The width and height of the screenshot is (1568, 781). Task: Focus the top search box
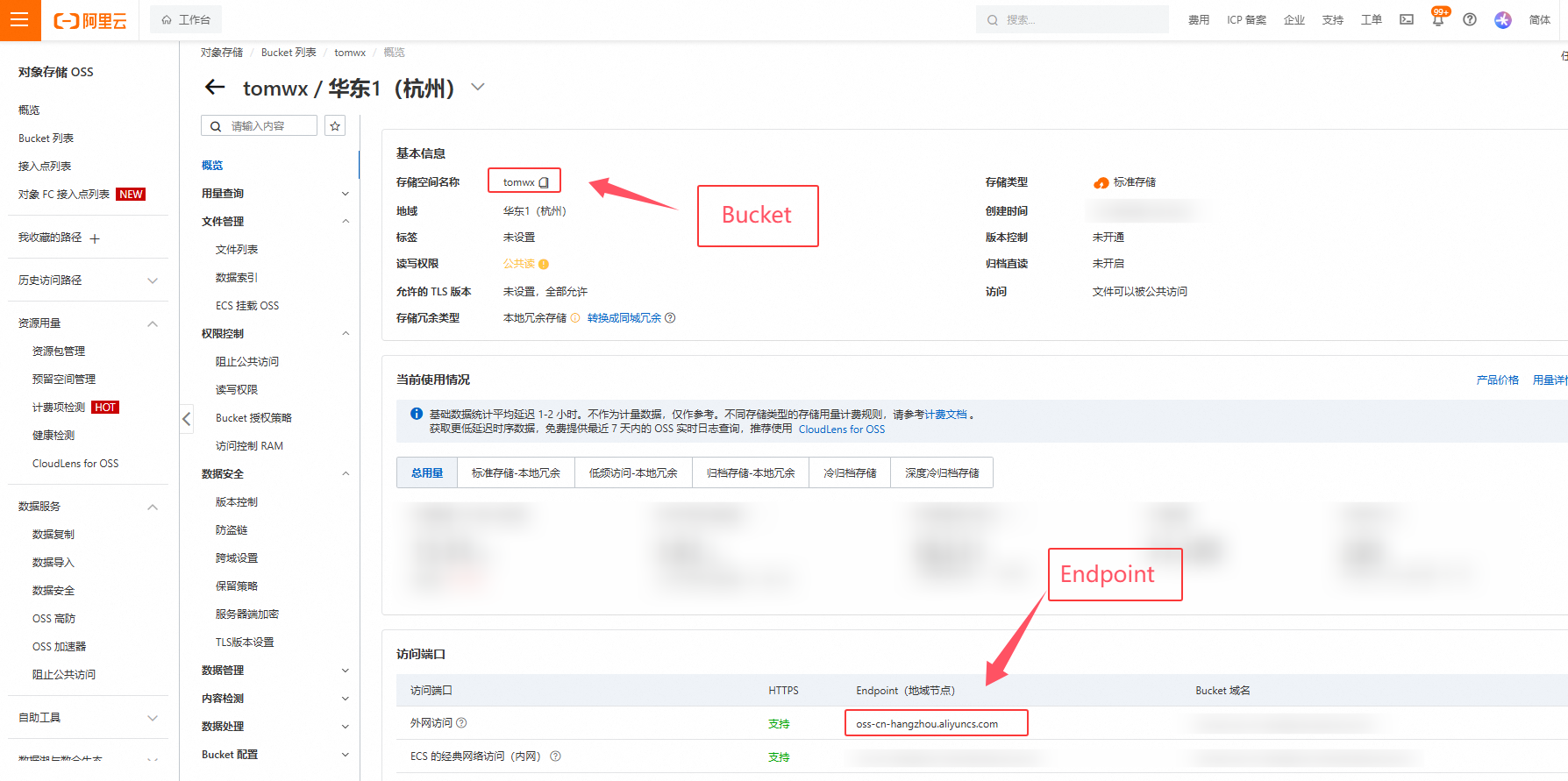coord(1073,19)
